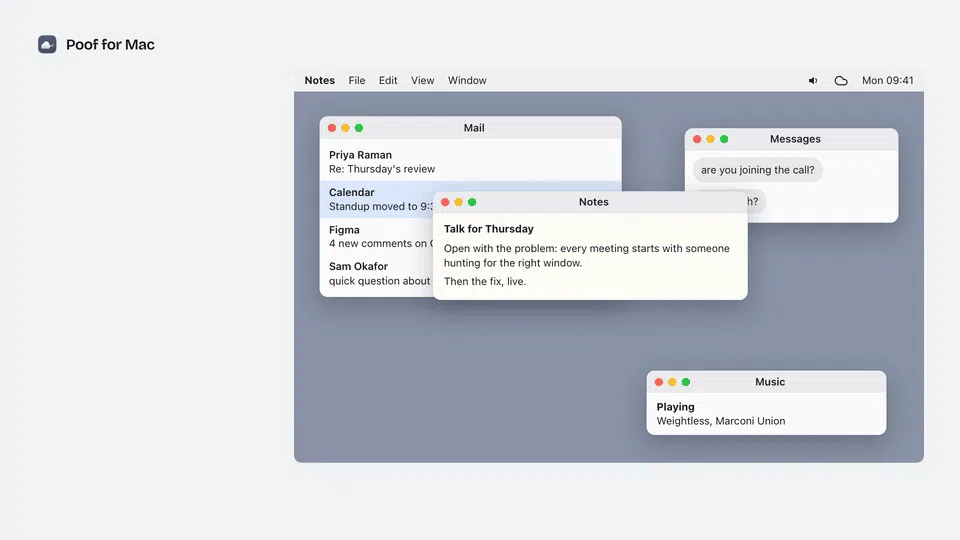Close the Mail window
Screen dimensions: 960x540
point(332,128)
